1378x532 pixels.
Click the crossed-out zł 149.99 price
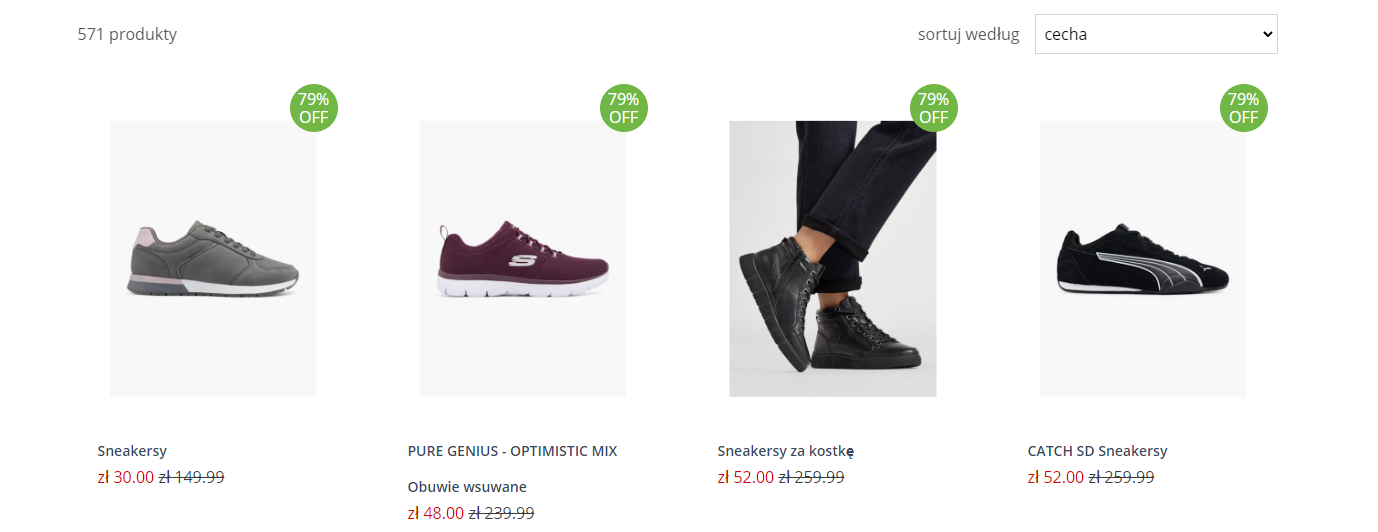(191, 477)
